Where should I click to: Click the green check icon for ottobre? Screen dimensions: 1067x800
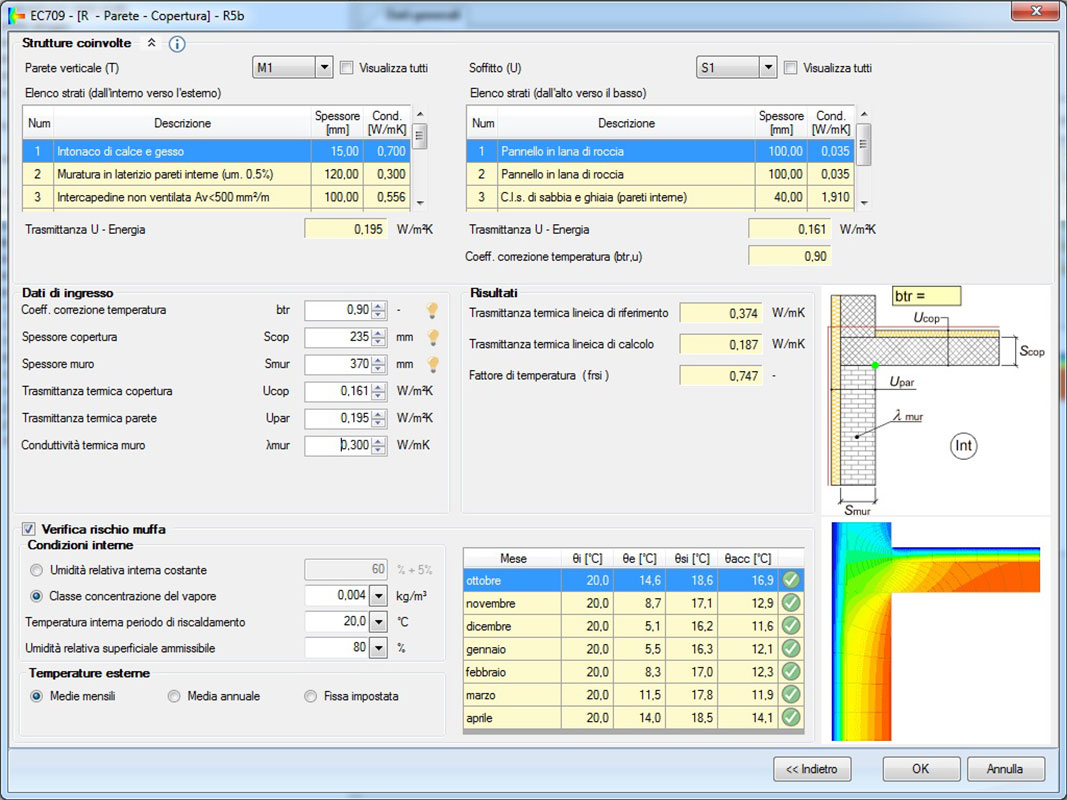pos(791,580)
